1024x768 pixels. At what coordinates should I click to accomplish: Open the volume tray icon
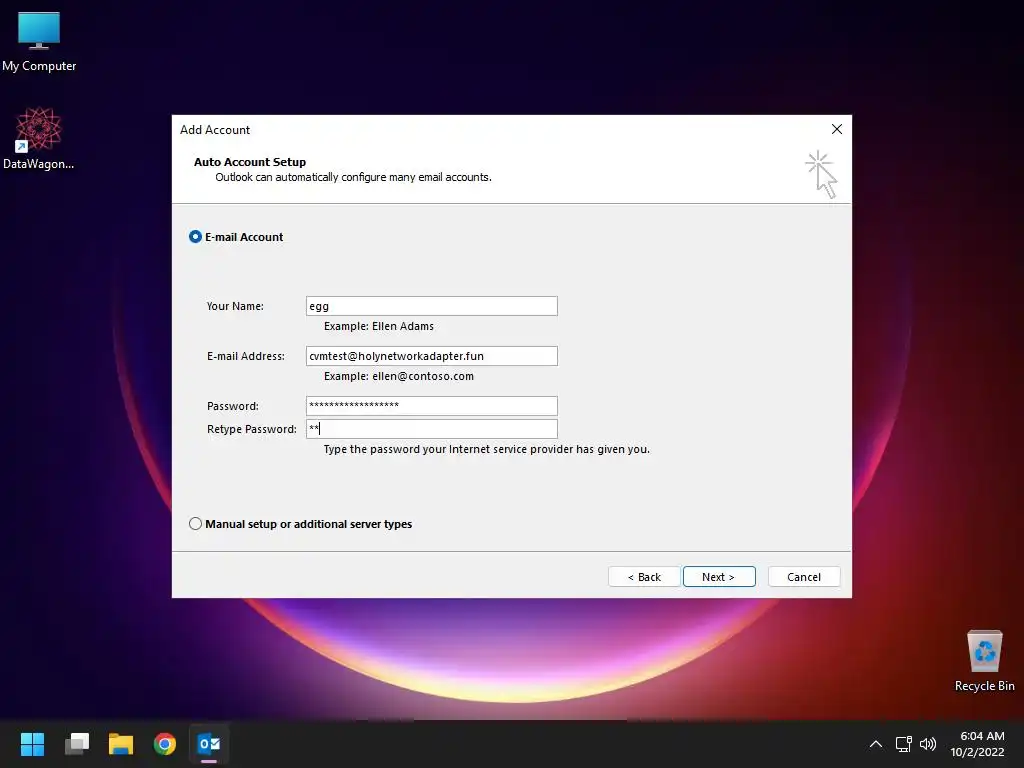click(x=927, y=744)
